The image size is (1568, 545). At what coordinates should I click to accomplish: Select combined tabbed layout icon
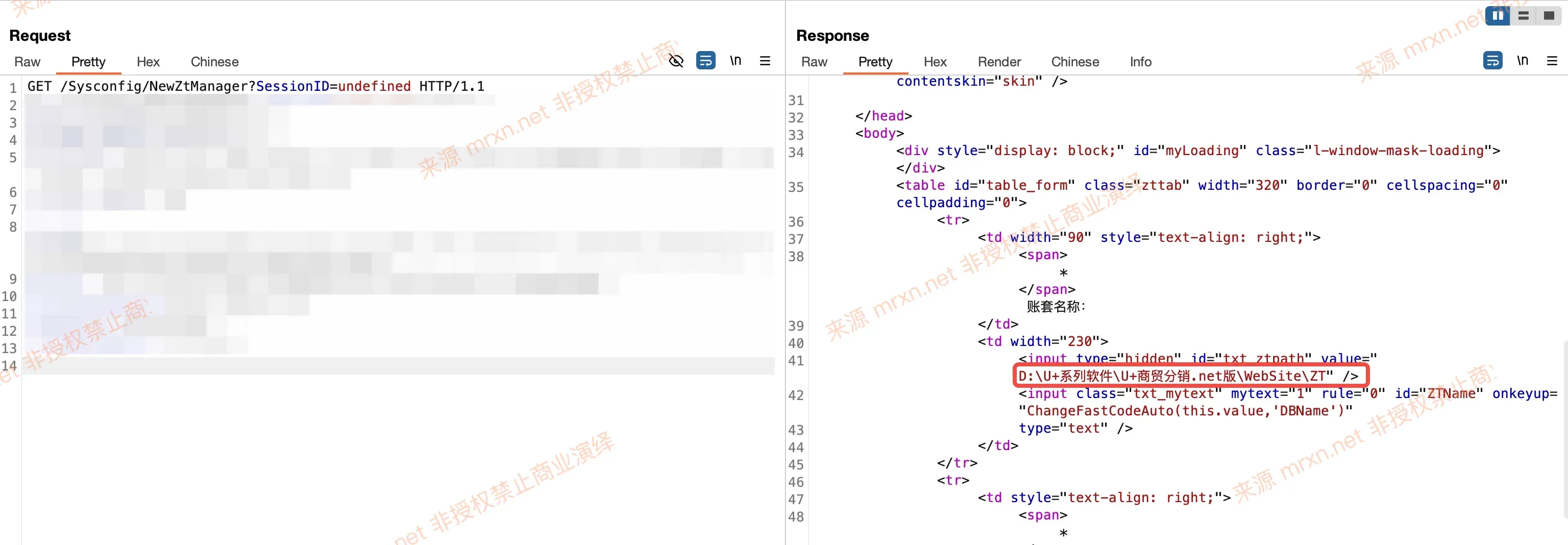[x=1549, y=16]
